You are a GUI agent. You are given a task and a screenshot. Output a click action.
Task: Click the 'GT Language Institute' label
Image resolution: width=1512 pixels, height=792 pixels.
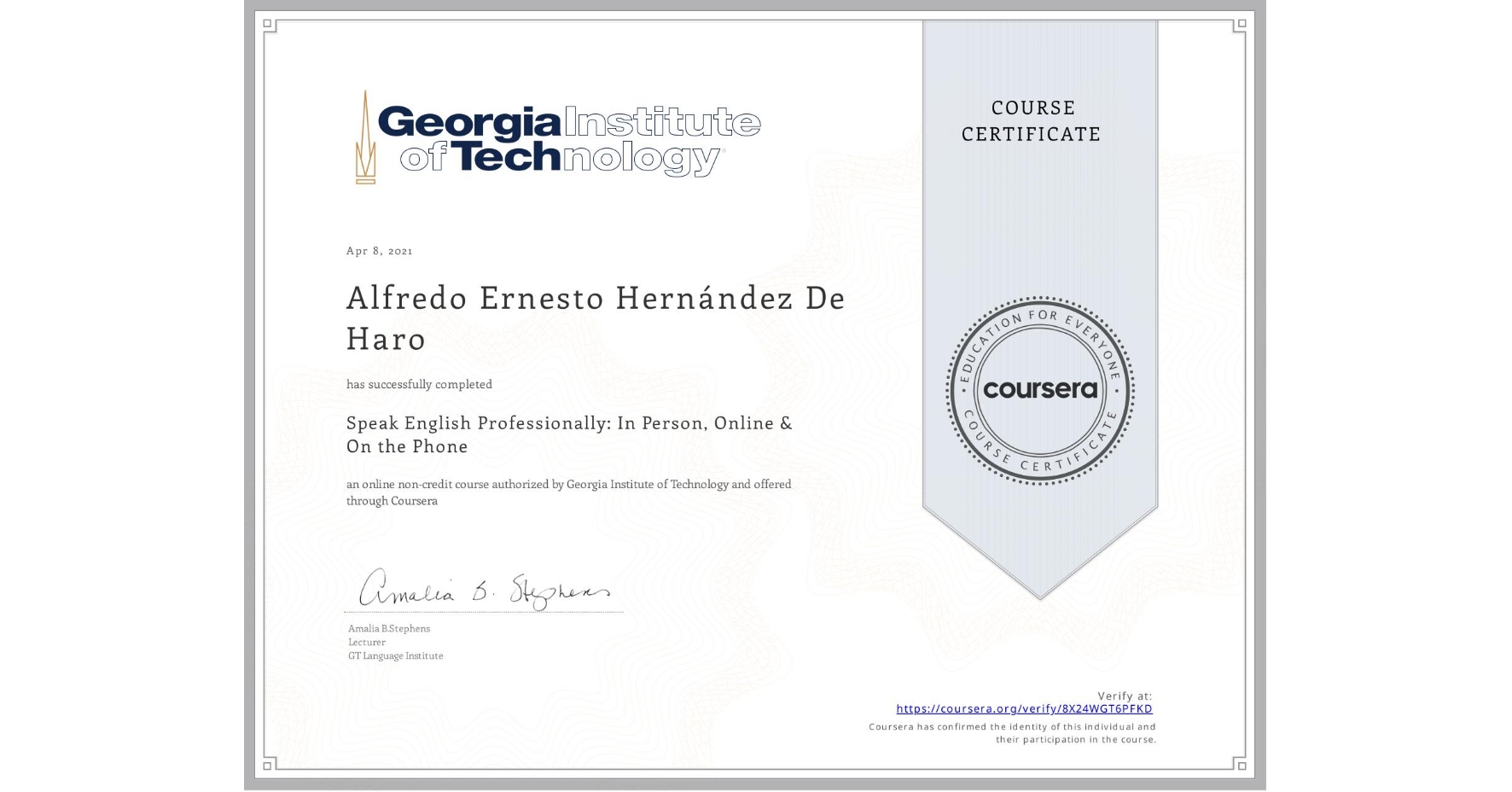394,655
